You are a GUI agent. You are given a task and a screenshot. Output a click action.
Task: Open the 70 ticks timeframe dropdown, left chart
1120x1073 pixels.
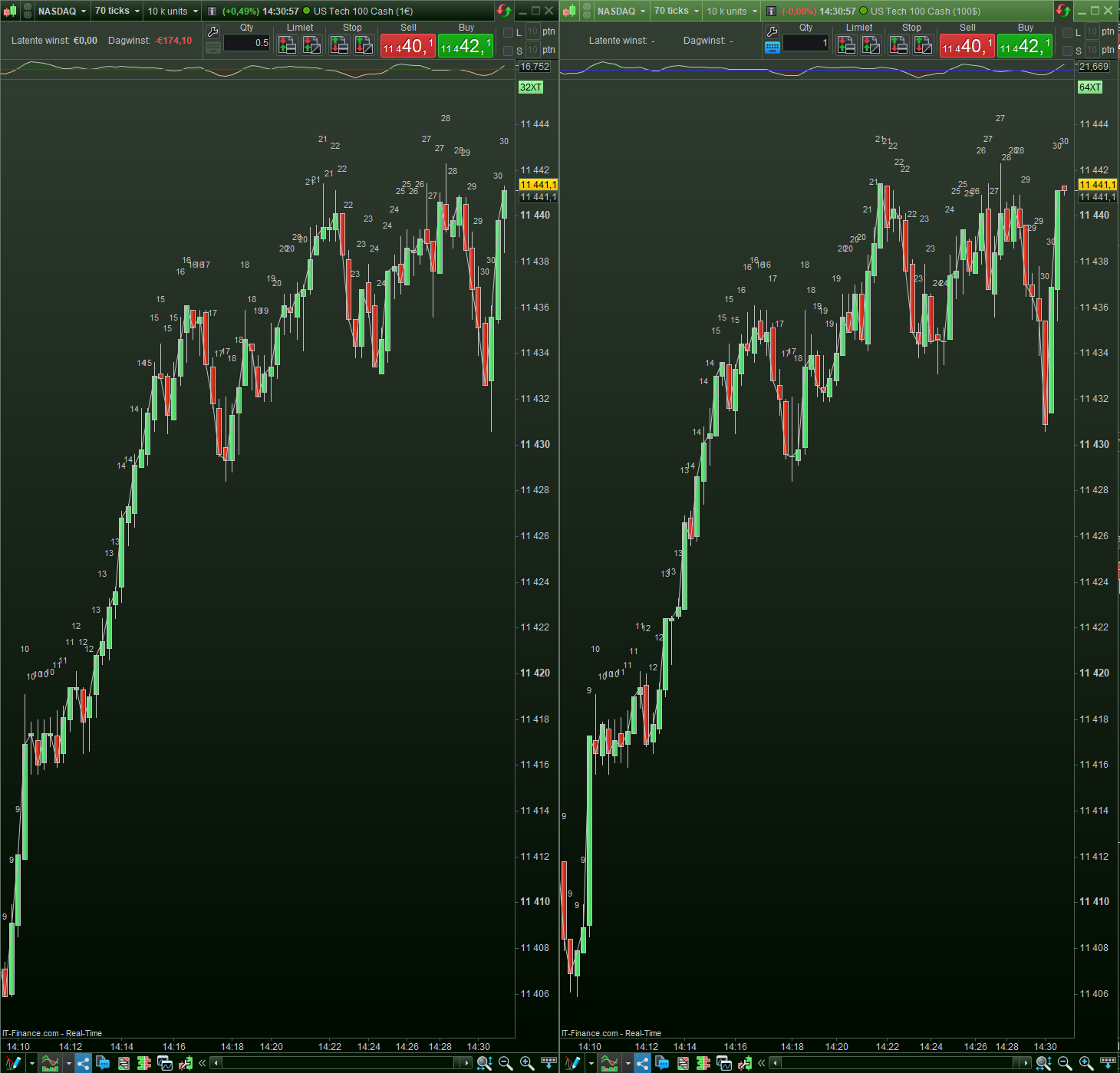pos(117,11)
